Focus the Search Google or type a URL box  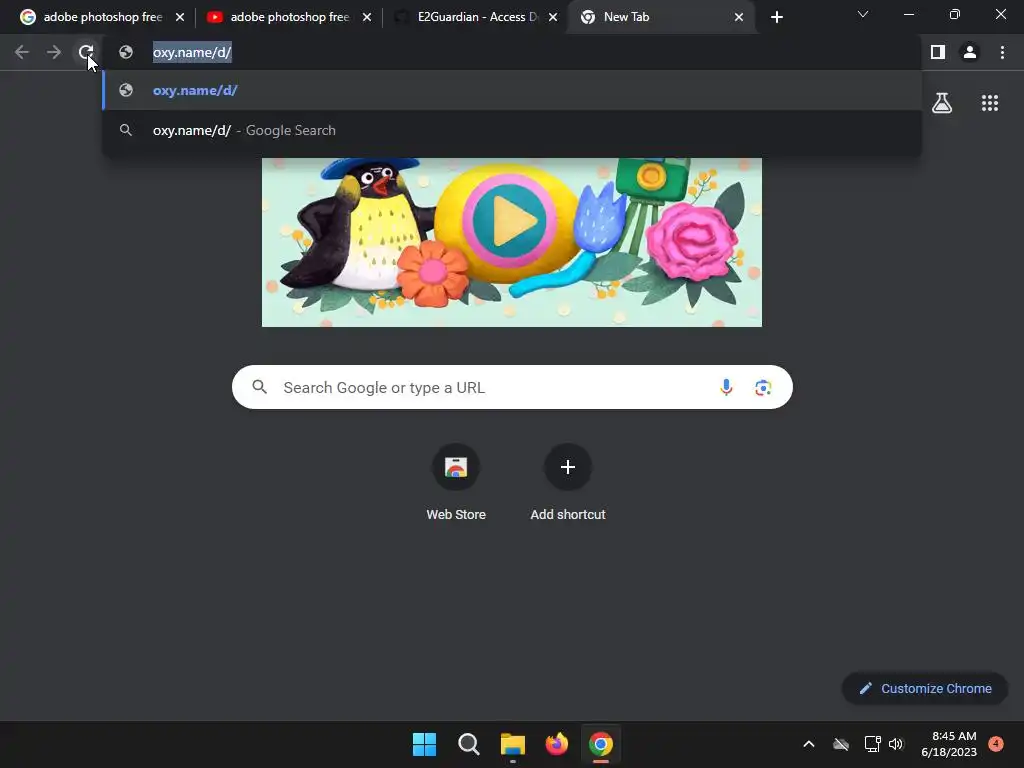(512, 387)
